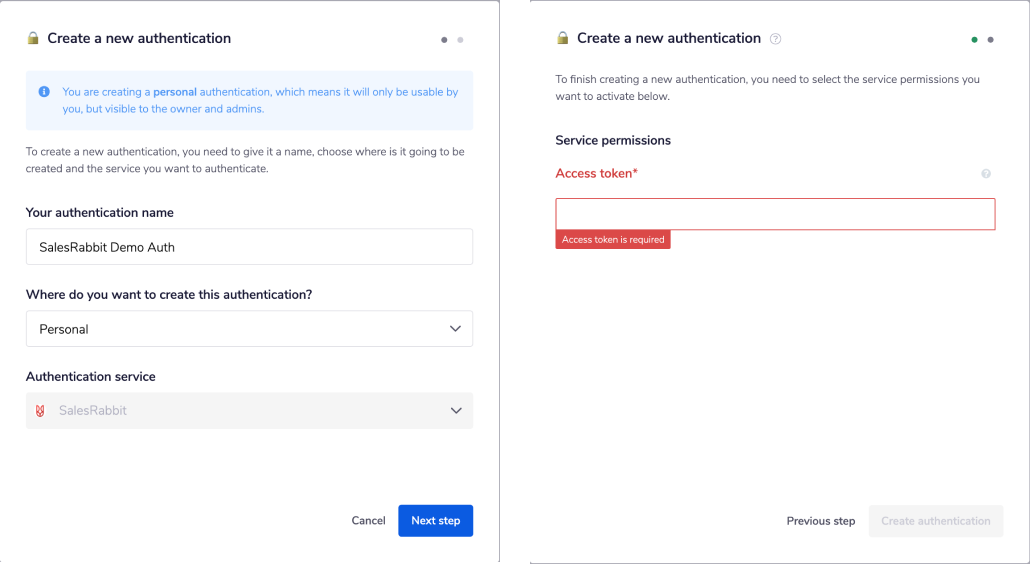Click the green step indicator dot
This screenshot has width=1030, height=564.
coord(974,40)
